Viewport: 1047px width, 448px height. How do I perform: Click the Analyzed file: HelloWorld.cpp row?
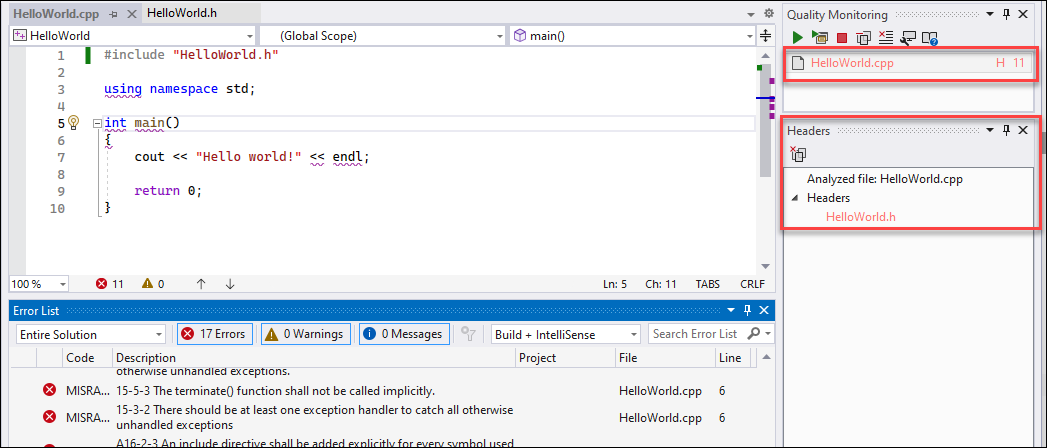pyautogui.click(x=885, y=179)
